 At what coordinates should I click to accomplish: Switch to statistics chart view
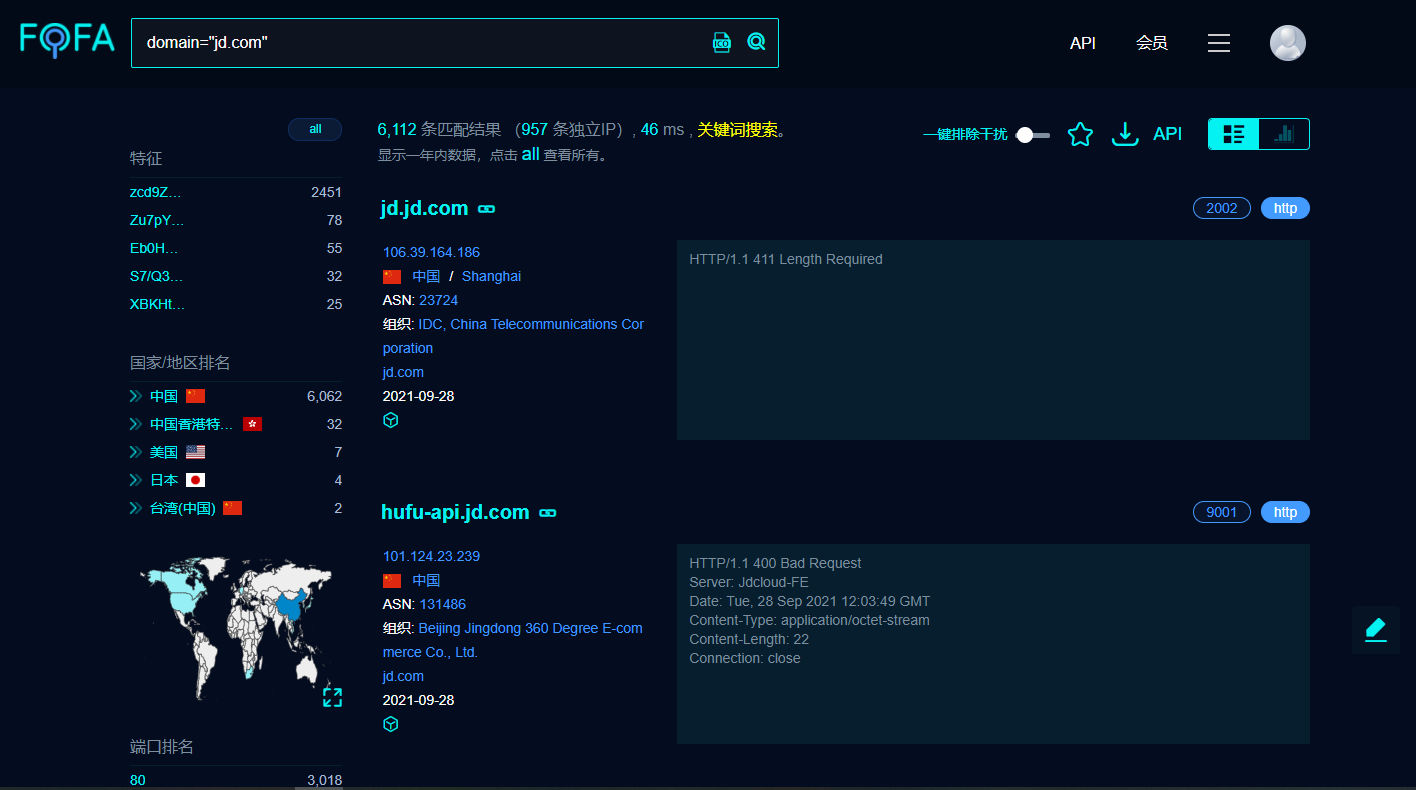pyautogui.click(x=1284, y=134)
